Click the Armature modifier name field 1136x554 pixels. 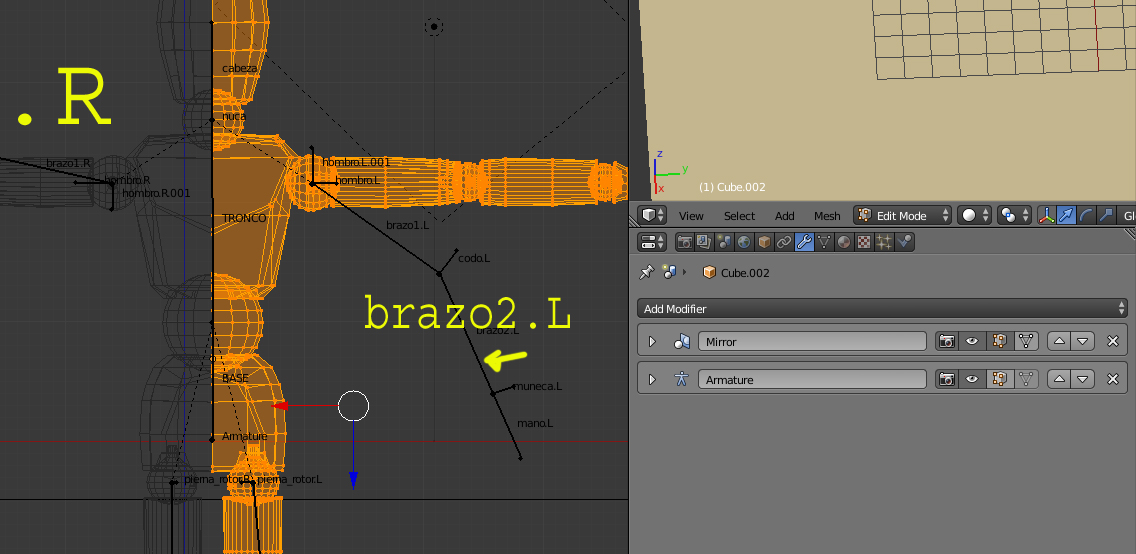[x=812, y=379]
